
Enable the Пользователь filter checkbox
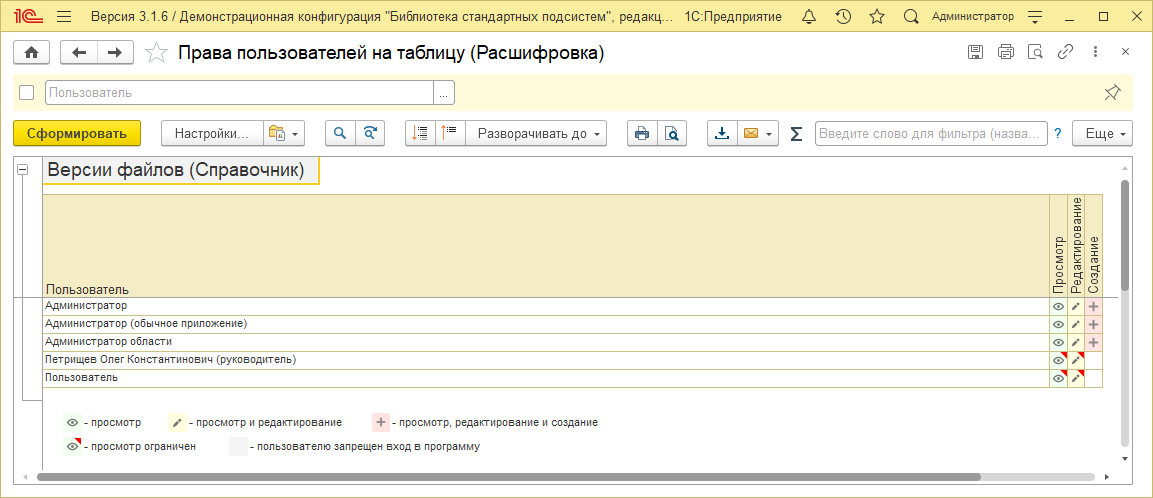[26, 93]
